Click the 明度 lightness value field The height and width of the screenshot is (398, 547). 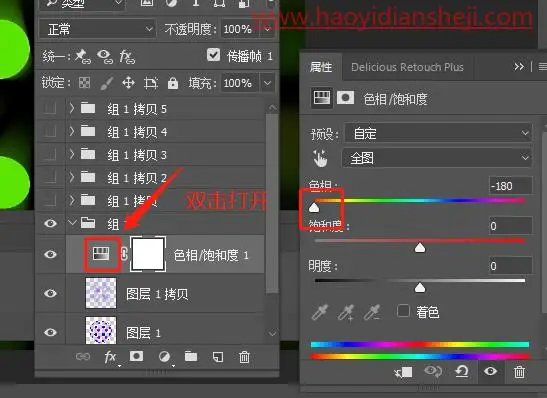510,266
